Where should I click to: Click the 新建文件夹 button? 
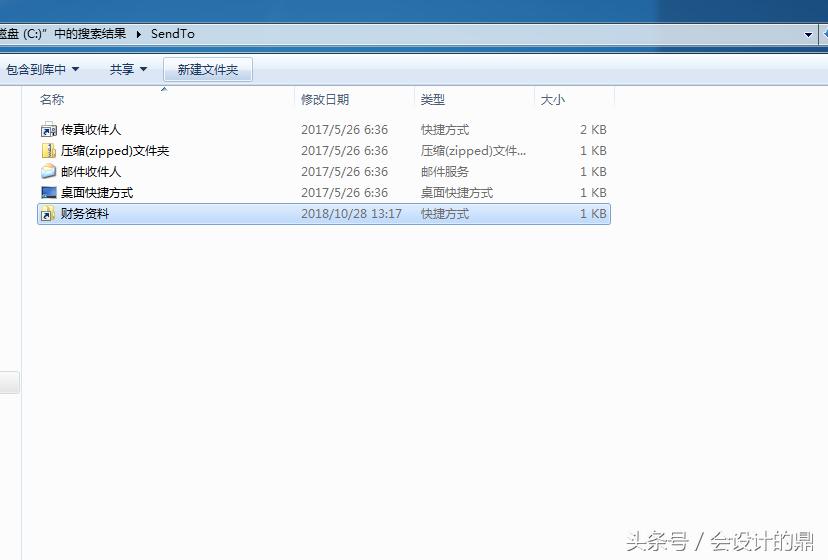pyautogui.click(x=208, y=70)
